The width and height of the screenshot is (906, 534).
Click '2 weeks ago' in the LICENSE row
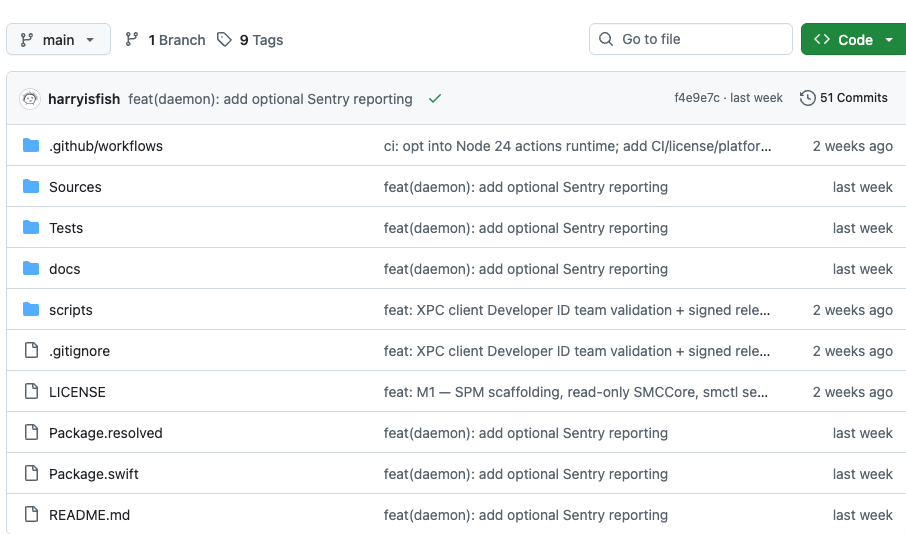(x=853, y=392)
